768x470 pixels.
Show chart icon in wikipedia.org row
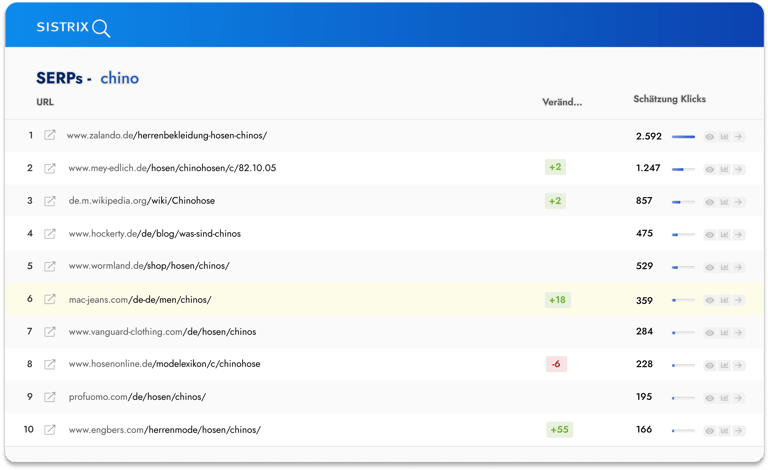click(x=724, y=202)
